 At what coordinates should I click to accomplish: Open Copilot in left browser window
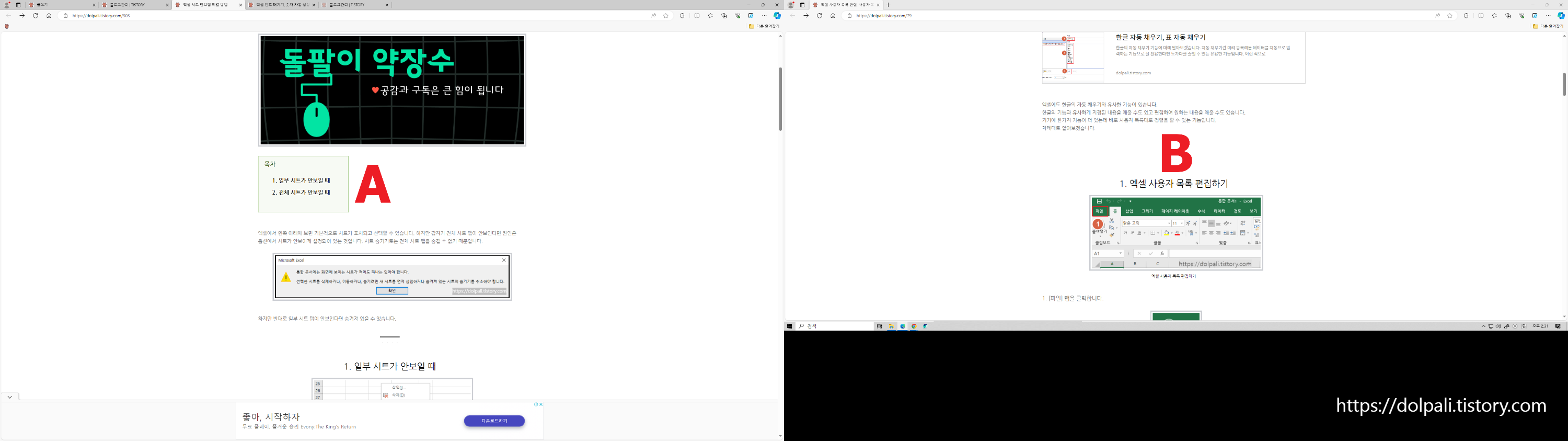(x=777, y=16)
